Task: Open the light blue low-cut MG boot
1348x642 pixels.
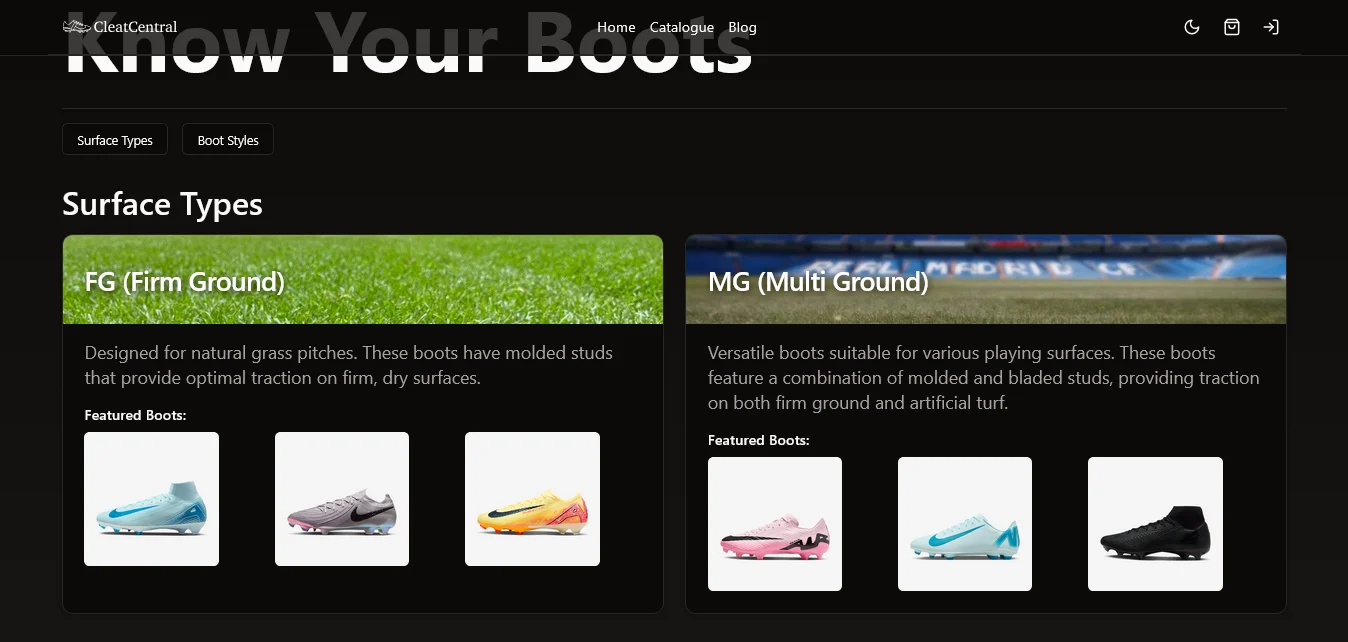Action: tap(965, 524)
